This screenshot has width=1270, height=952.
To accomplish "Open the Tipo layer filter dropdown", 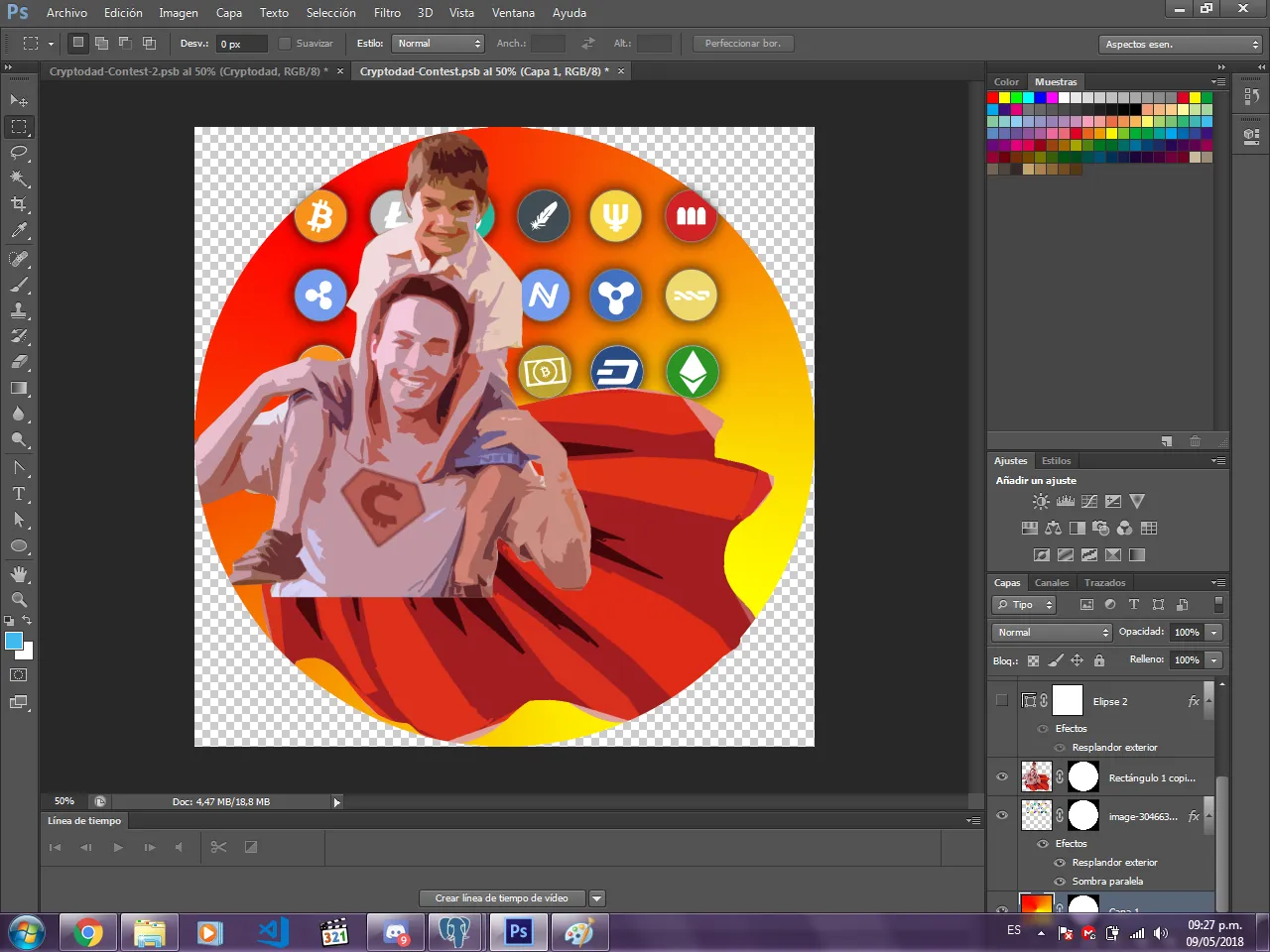I will click(1024, 605).
